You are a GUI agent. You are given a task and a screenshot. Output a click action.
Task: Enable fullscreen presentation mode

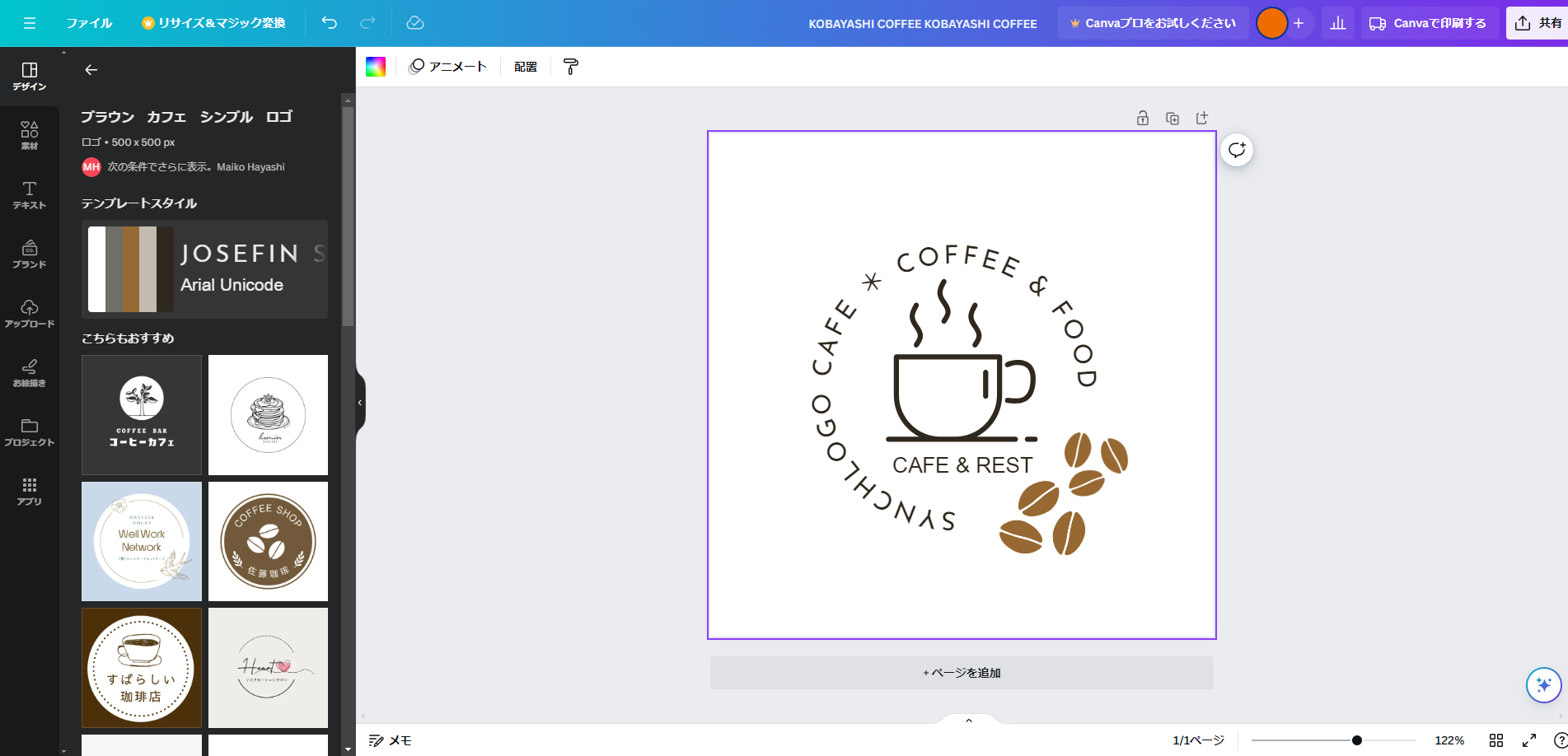point(1528,740)
